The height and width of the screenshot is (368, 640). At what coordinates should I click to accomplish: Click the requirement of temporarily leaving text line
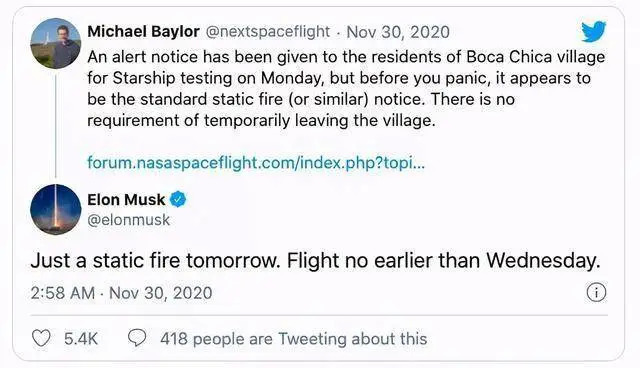(x=261, y=121)
